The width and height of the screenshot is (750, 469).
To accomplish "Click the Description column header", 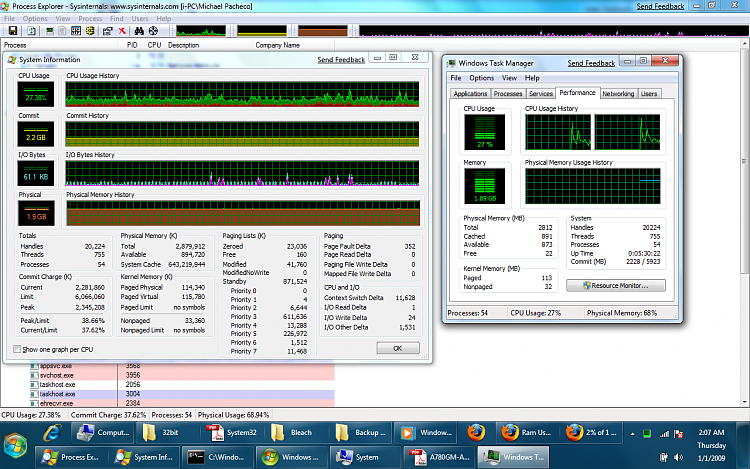I will click(209, 45).
